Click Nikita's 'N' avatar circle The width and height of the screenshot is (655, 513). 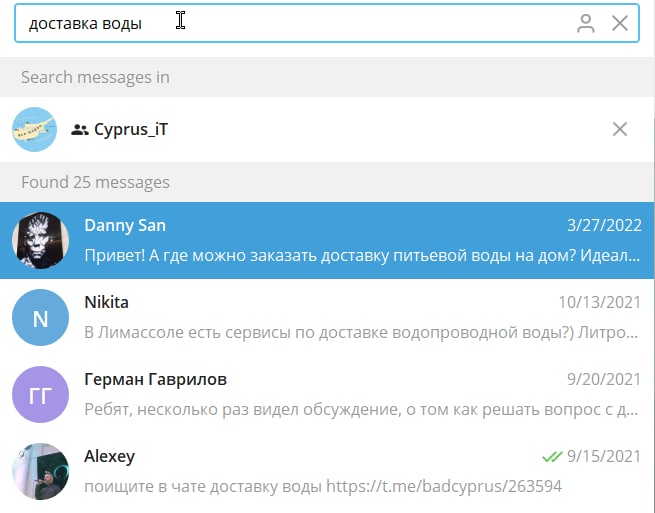[40, 318]
